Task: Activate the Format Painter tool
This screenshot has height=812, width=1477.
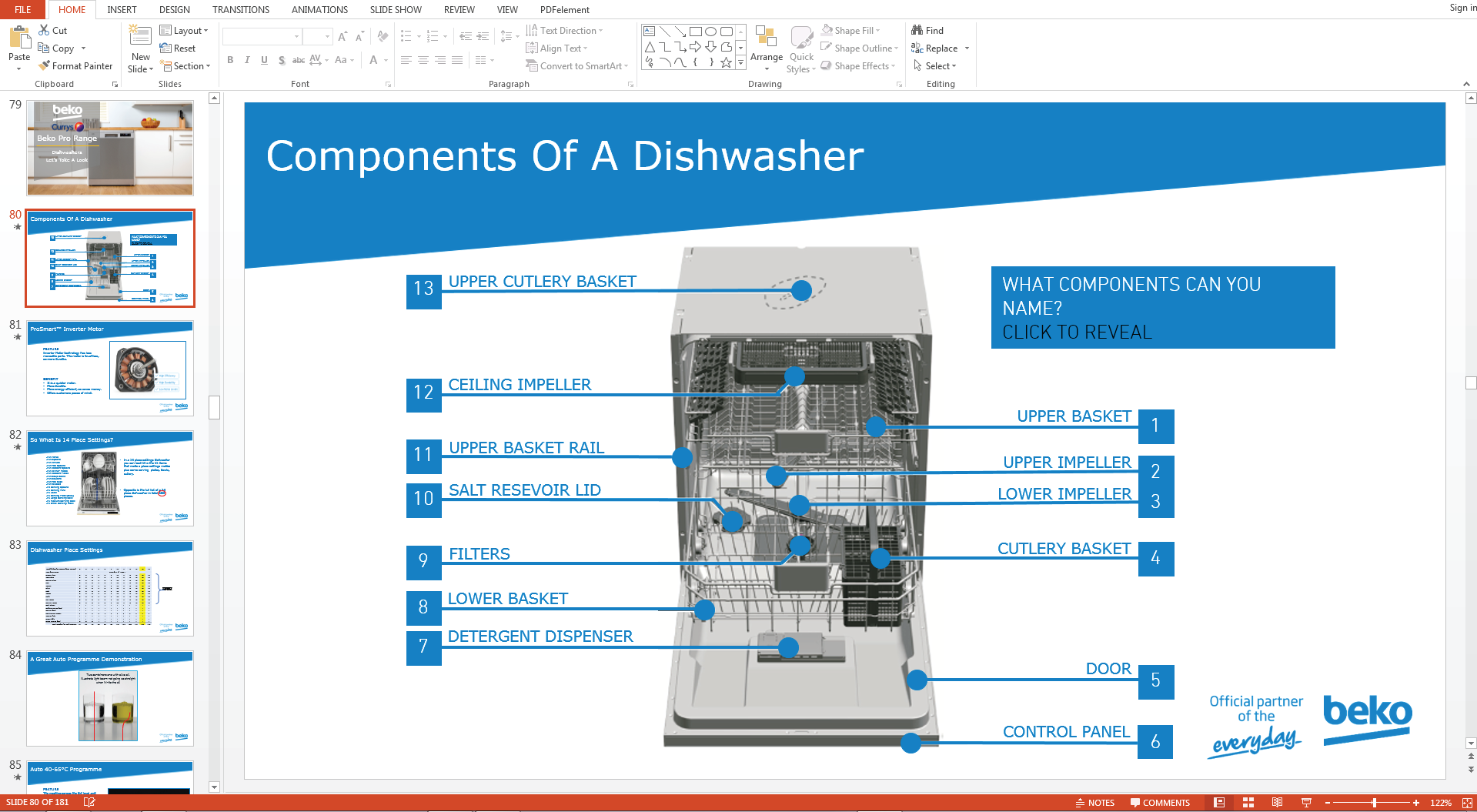Action: click(x=75, y=66)
